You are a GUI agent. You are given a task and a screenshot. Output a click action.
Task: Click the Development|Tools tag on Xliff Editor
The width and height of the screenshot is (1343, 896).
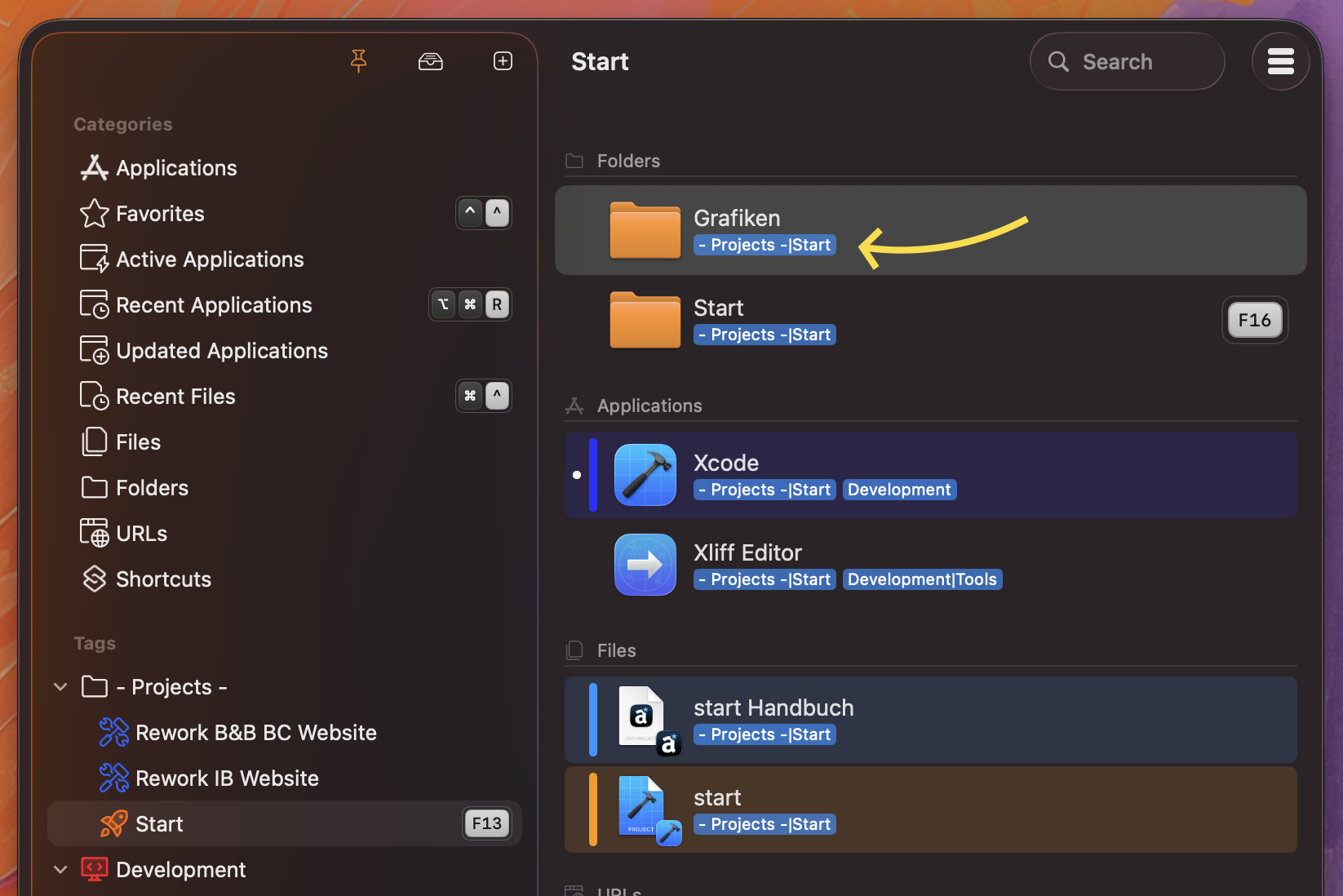click(x=922, y=579)
